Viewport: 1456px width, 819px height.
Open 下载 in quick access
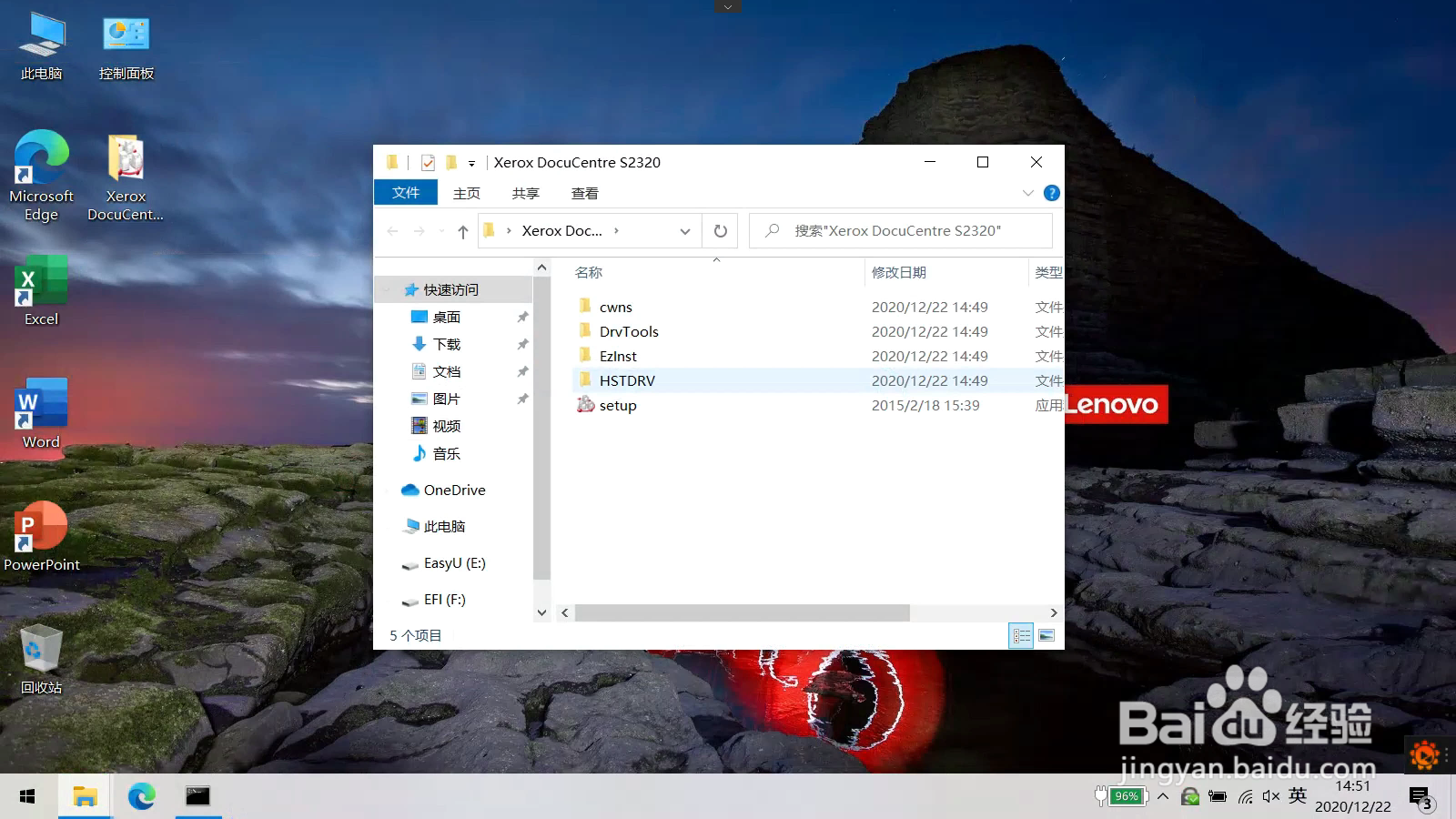click(447, 344)
